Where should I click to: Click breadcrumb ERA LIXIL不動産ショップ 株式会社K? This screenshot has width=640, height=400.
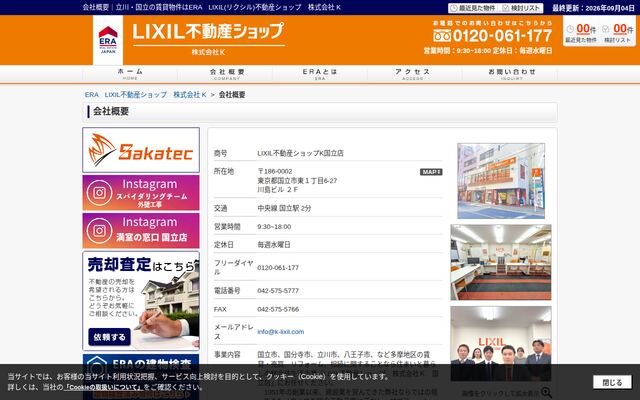(x=145, y=95)
